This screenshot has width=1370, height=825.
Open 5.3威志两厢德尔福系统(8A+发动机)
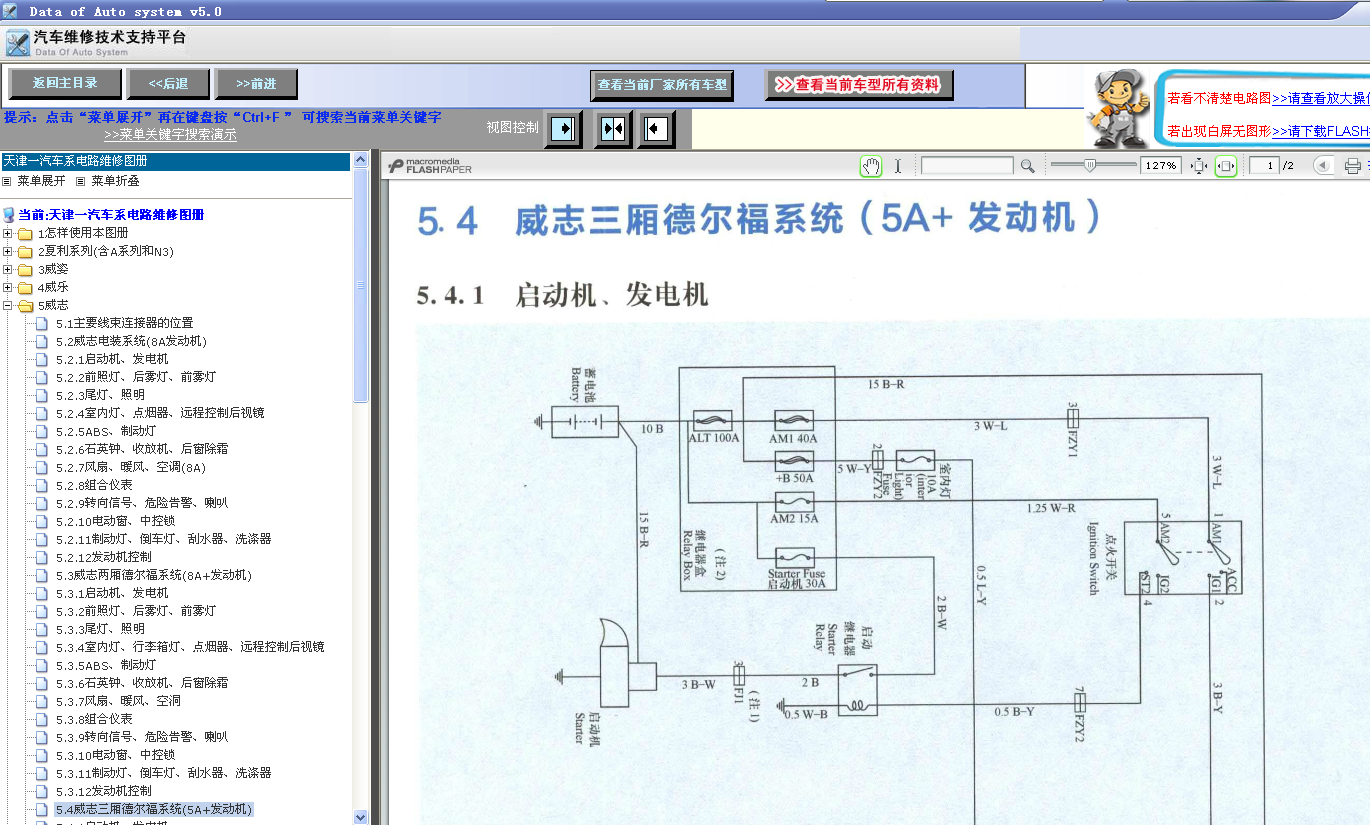154,575
